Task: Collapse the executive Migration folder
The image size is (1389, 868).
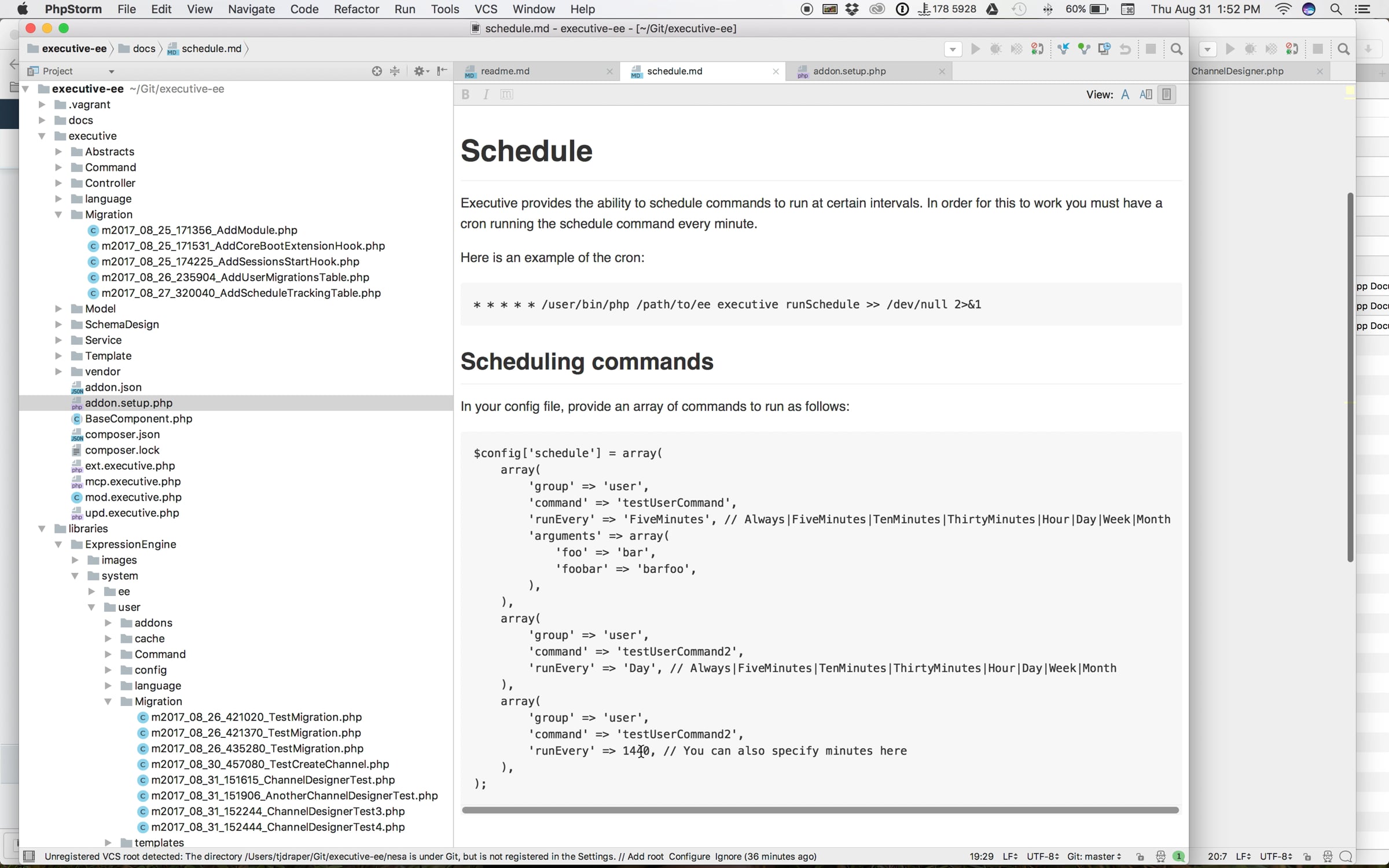Action: 58,215
